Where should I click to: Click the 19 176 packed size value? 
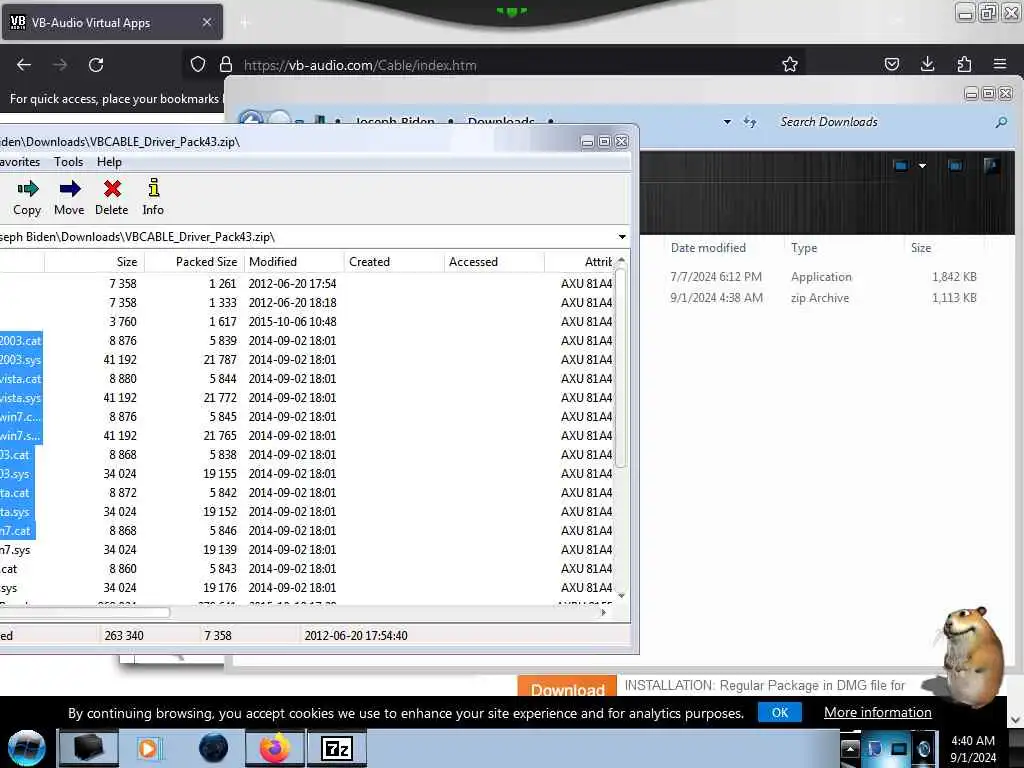point(220,588)
